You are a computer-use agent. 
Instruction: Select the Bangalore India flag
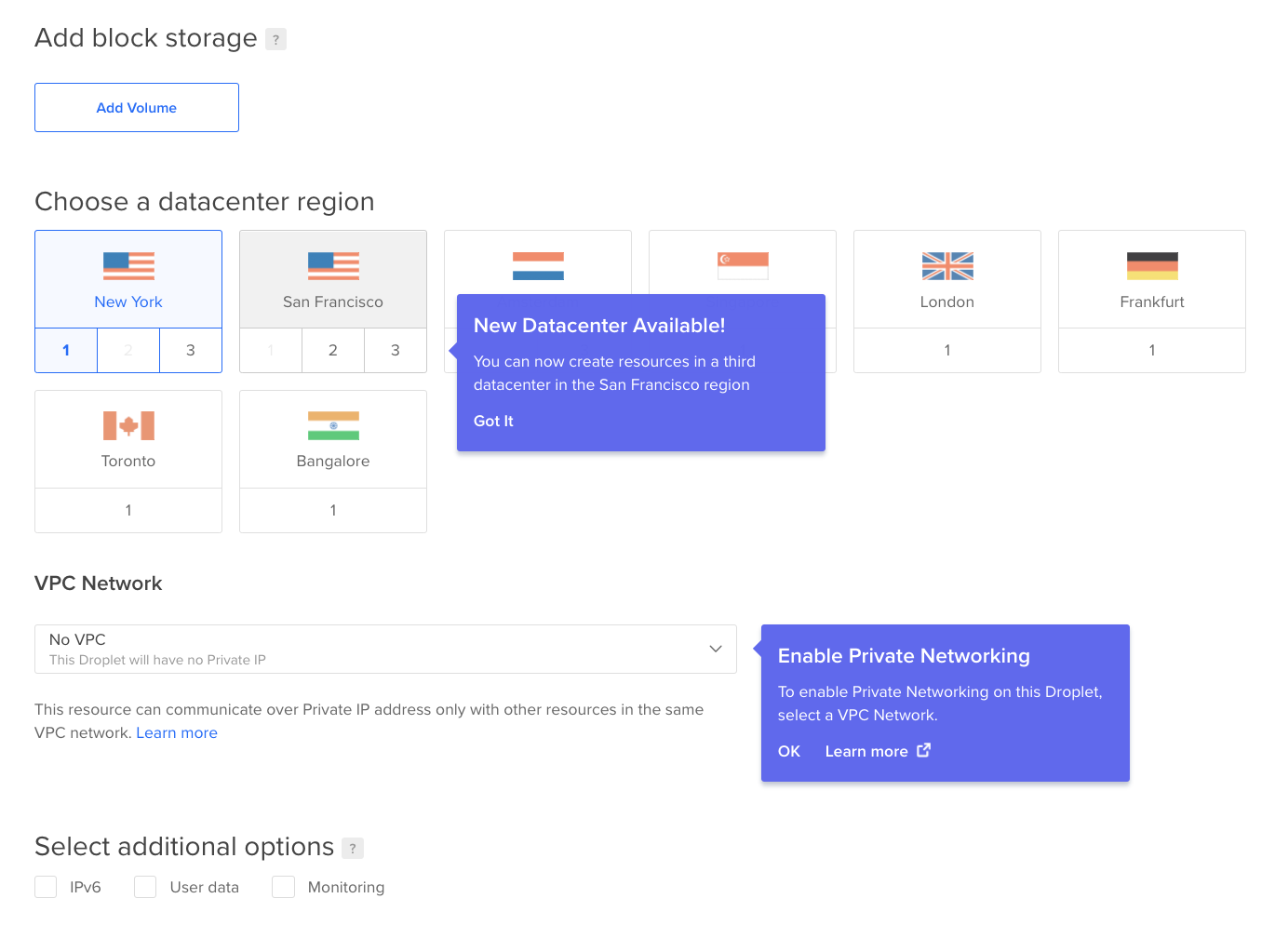(333, 426)
